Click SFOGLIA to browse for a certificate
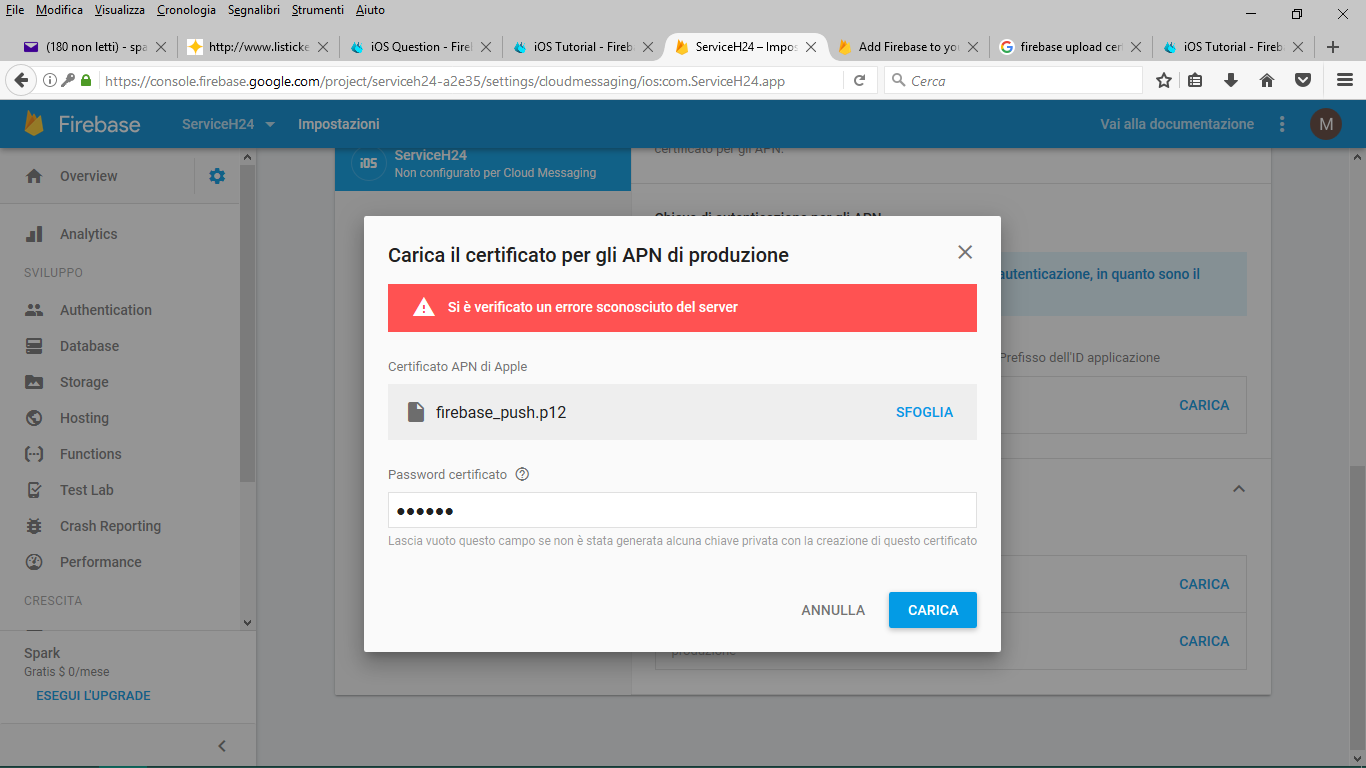The height and width of the screenshot is (768, 1366). 925,412
